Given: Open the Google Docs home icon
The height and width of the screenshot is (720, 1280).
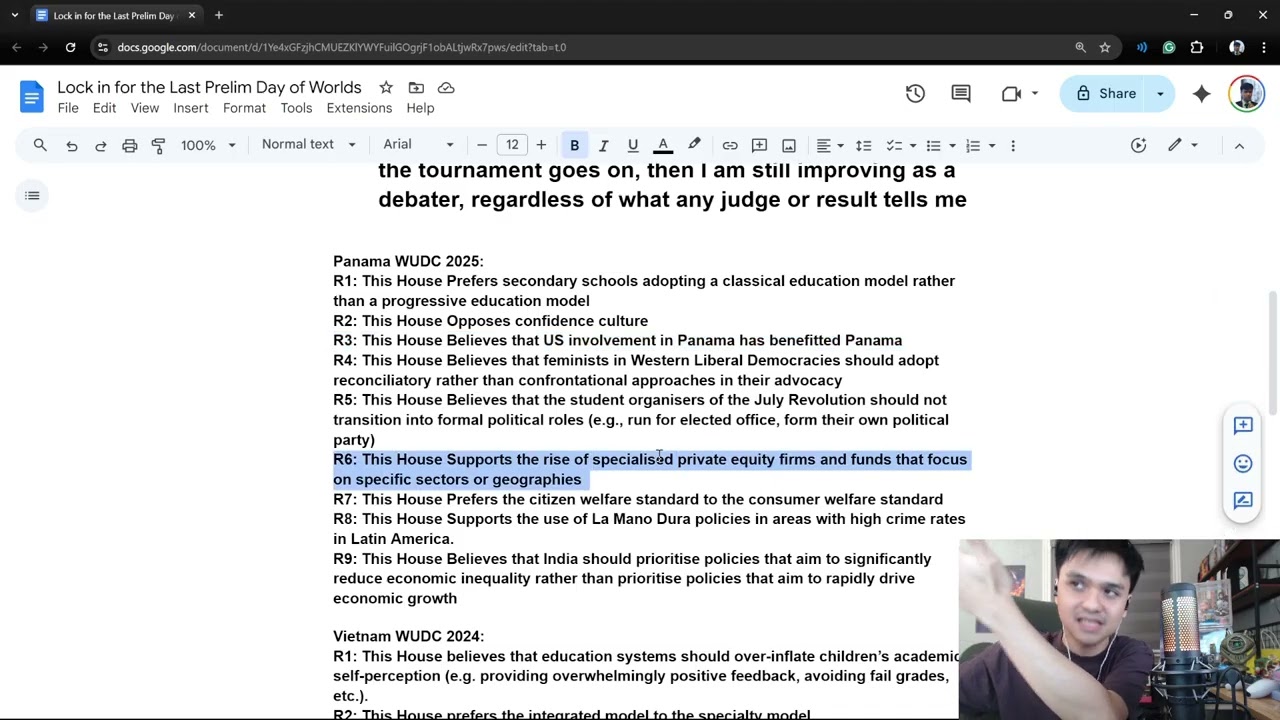Looking at the screenshot, I should [x=31, y=97].
